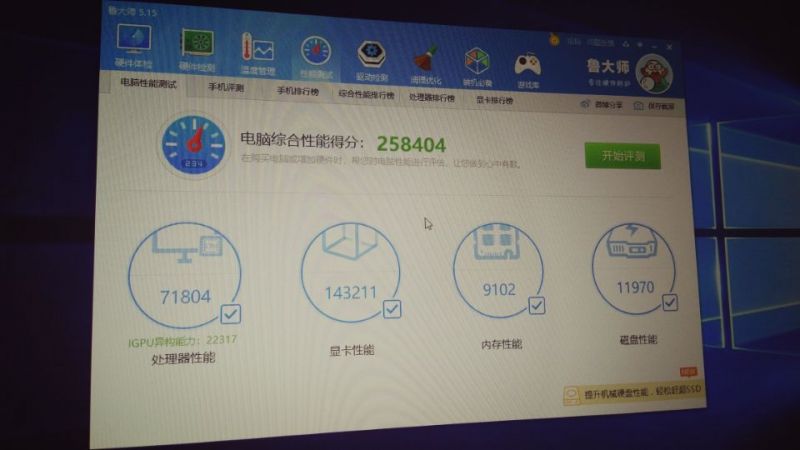Switch to the 手机评测 tab
Viewport: 800px width, 450px height.
[226, 87]
